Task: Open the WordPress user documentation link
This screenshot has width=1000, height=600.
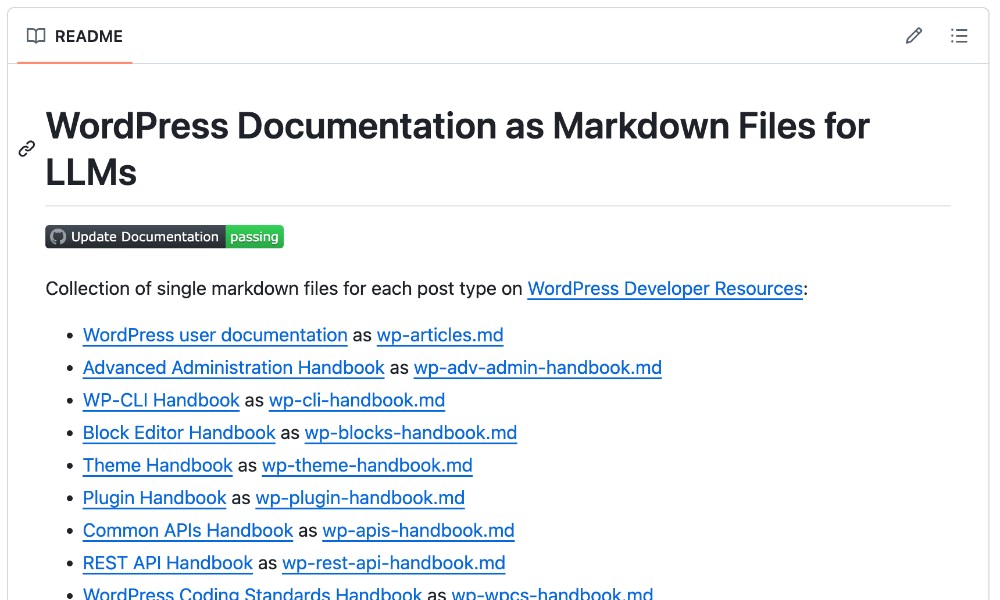Action: coord(214,335)
